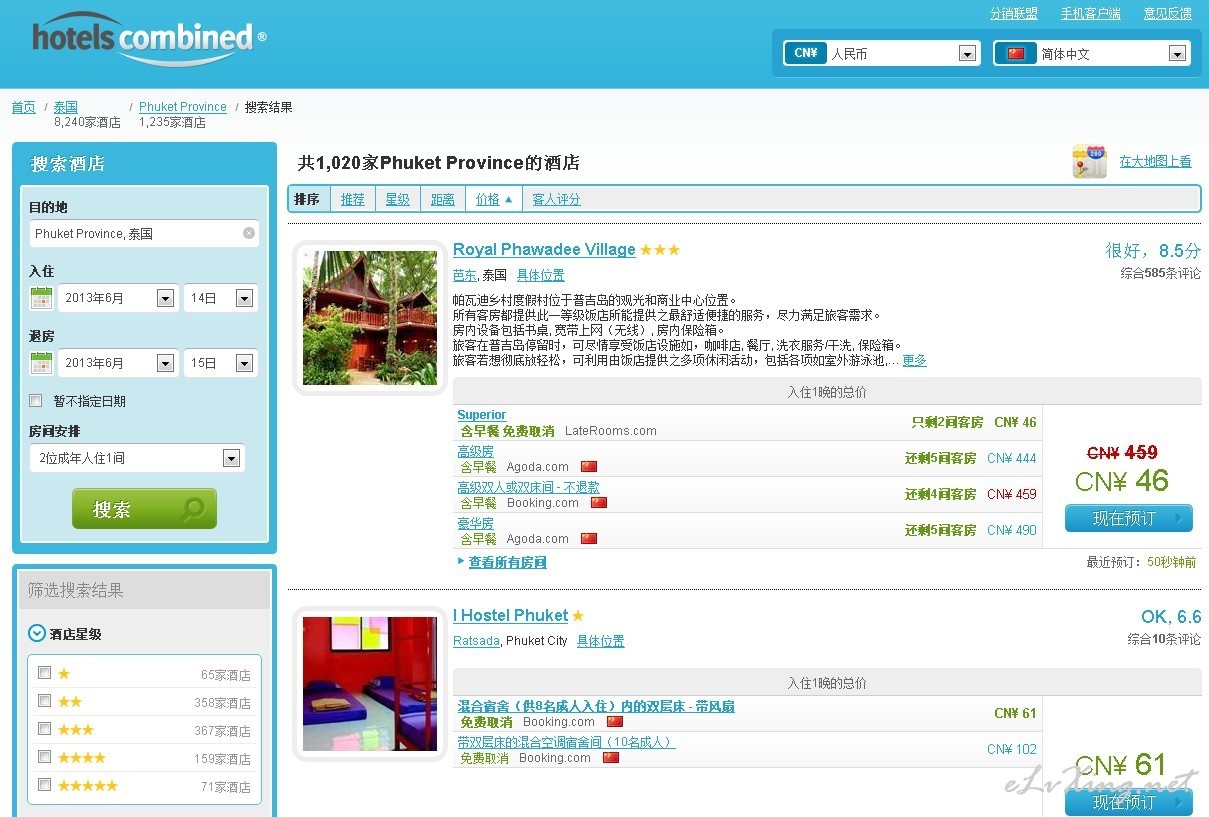1209x817 pixels.
Task: Open the check-in calendar icon
Action: 41,298
